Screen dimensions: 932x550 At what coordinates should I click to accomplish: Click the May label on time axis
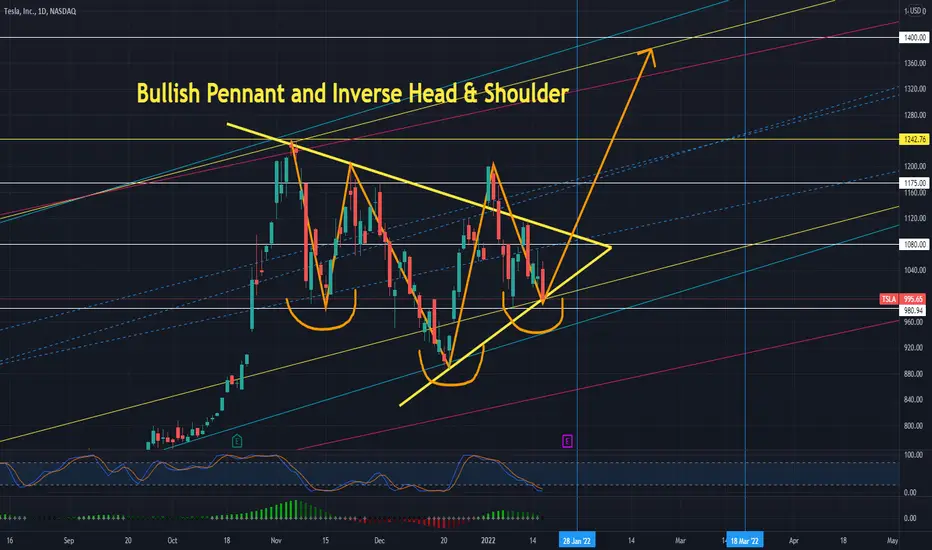(892, 540)
